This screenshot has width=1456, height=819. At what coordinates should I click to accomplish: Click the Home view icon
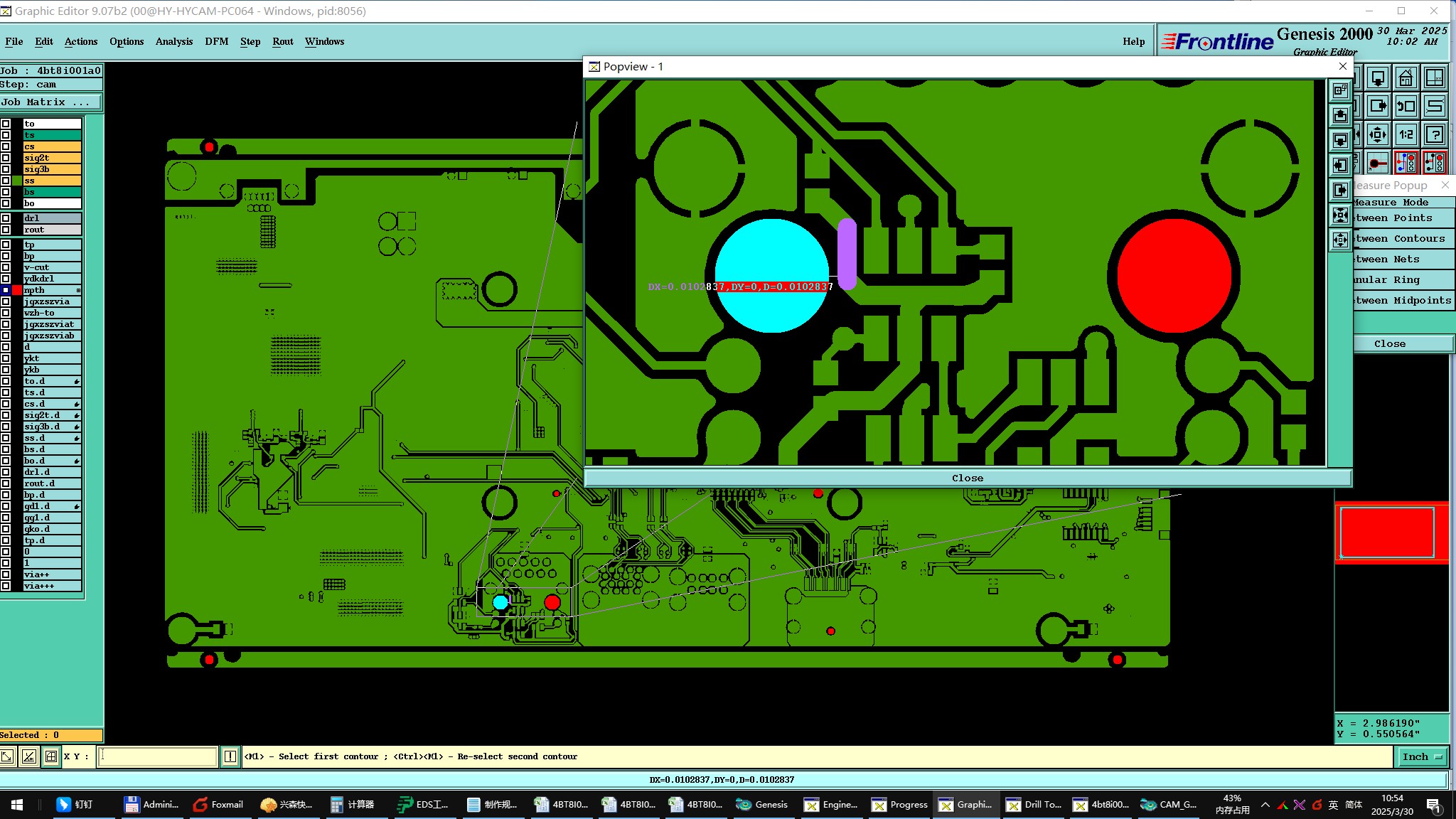tap(1406, 78)
